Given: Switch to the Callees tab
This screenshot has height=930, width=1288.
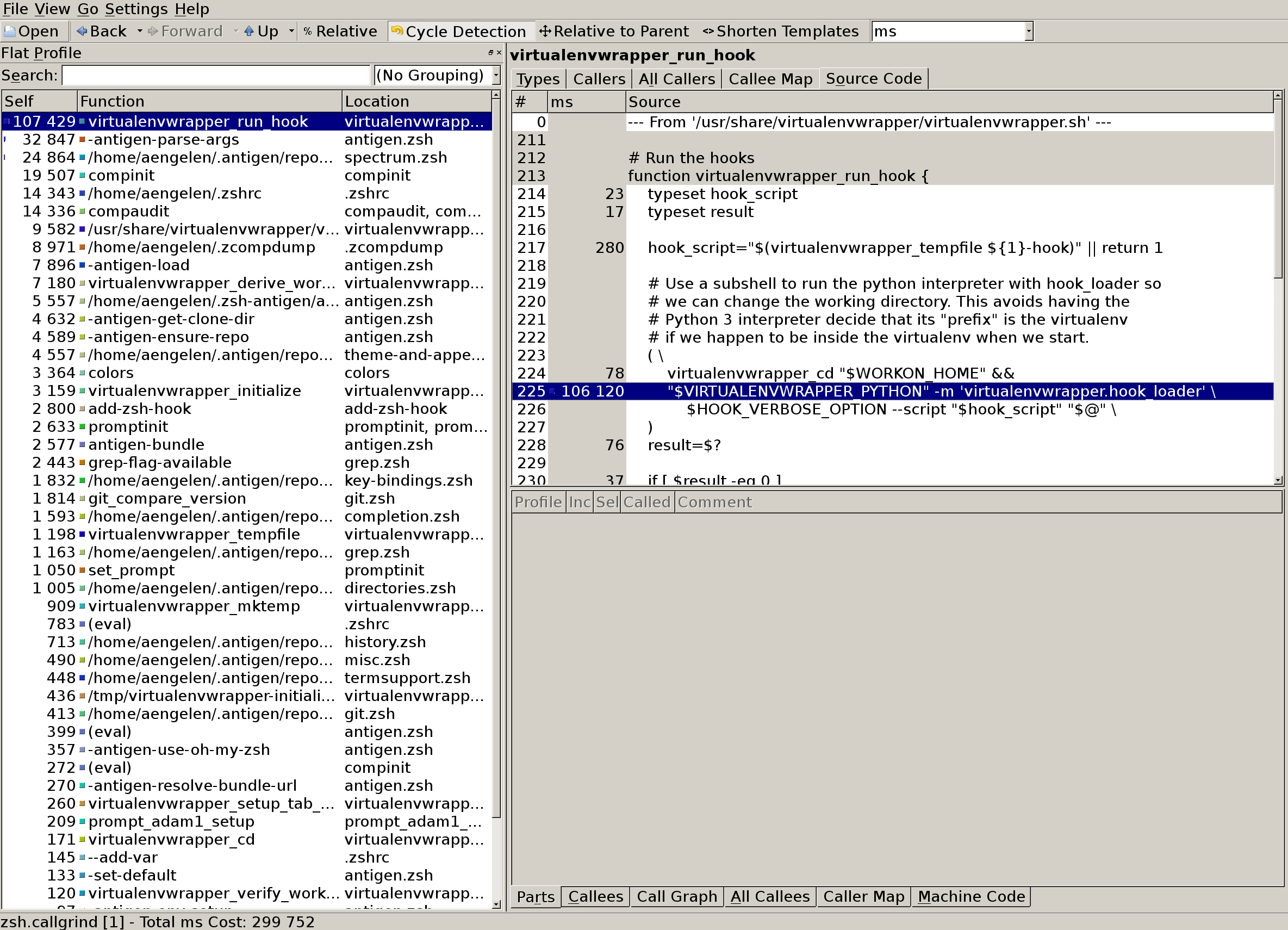Looking at the screenshot, I should coord(595,896).
